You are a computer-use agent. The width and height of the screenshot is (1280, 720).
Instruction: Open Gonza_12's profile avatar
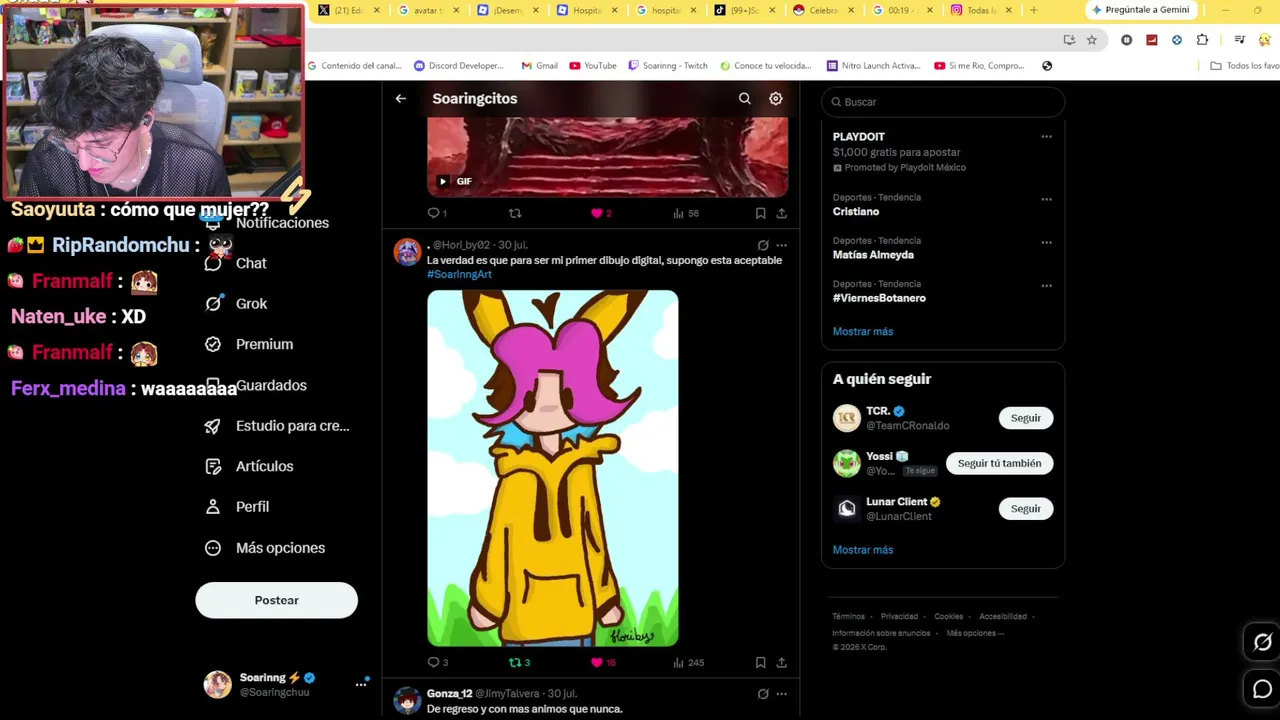pos(407,700)
